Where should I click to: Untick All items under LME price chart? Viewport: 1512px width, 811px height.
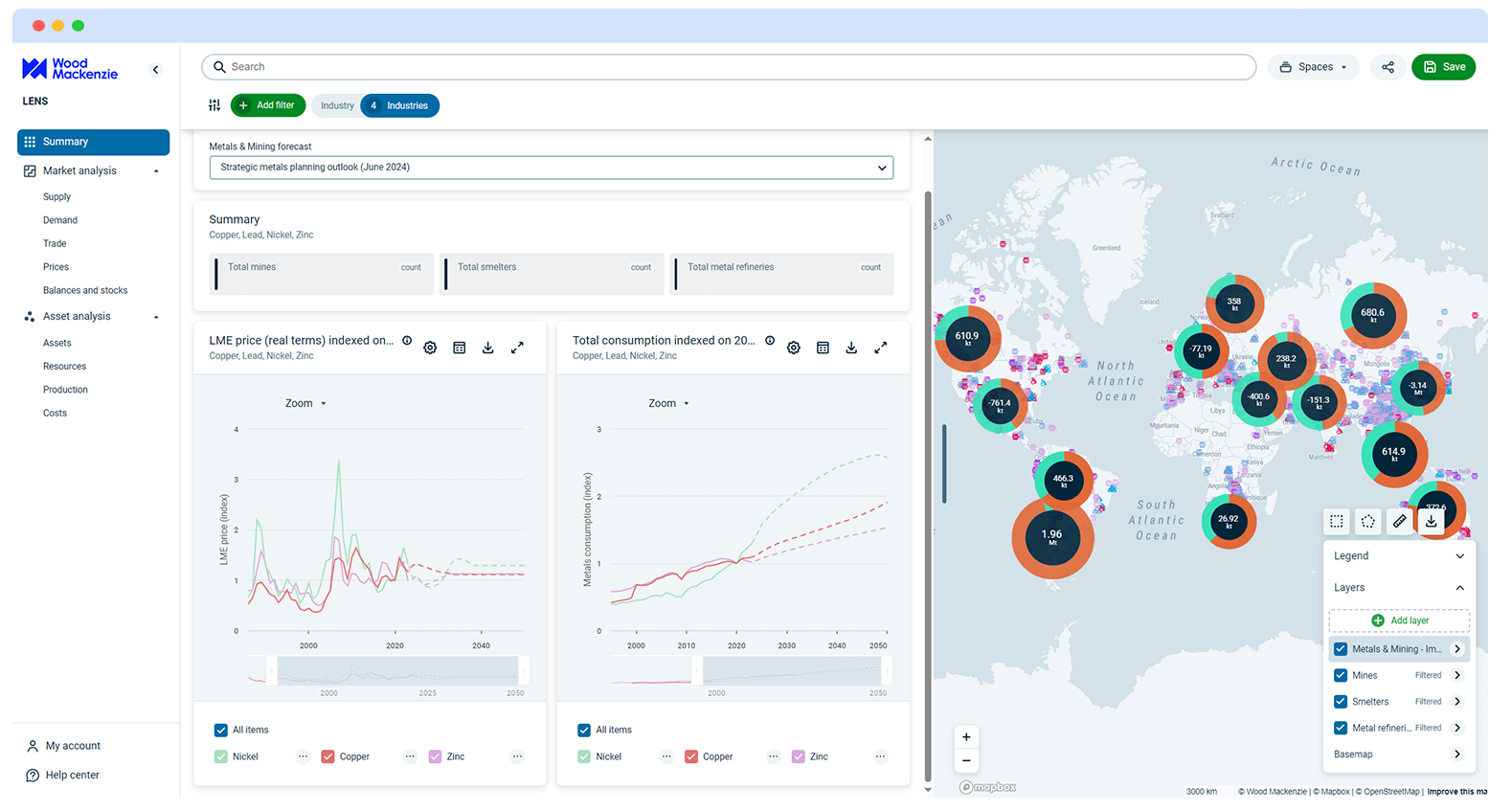[221, 730]
